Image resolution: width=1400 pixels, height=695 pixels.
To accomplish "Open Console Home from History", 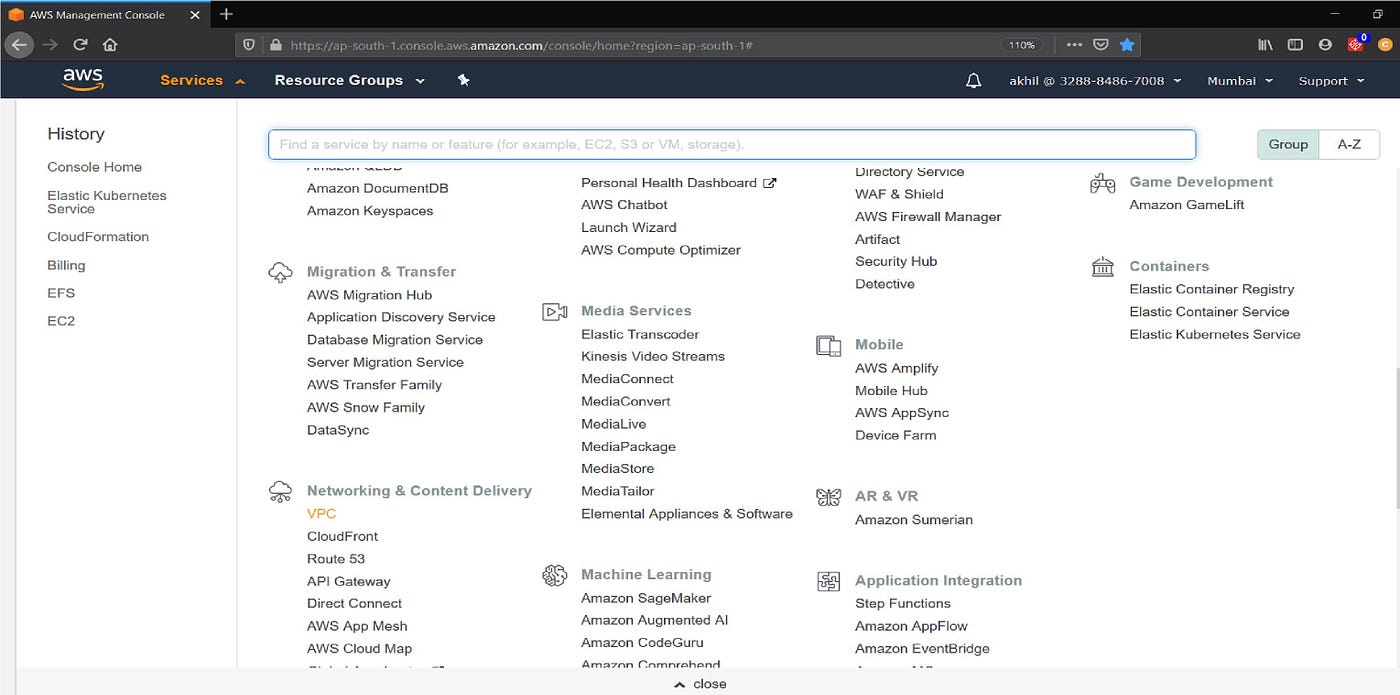I will 94,167.
